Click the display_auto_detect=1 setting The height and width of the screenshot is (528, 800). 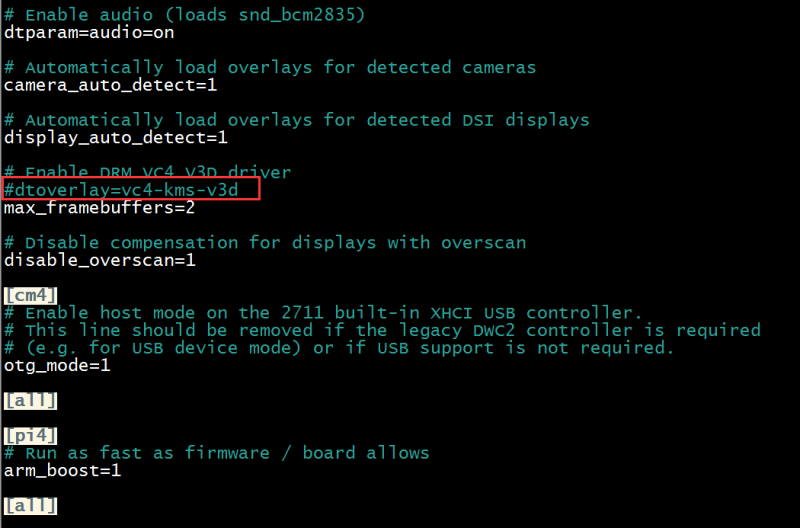pos(116,137)
